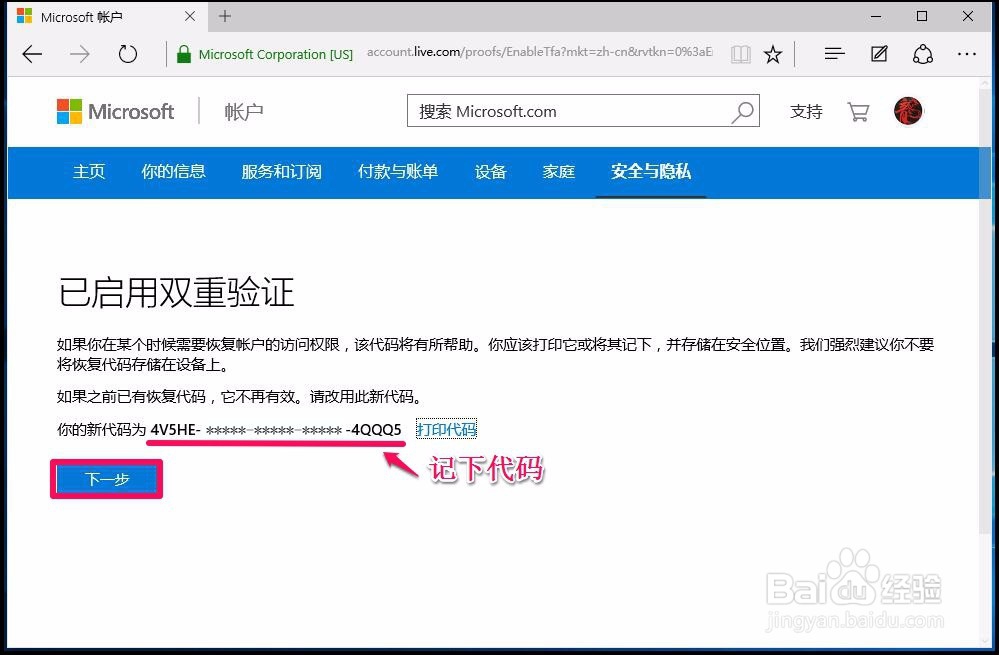Open the 你的信息 tab
Viewport: 999px width, 655px height.
pyautogui.click(x=173, y=171)
